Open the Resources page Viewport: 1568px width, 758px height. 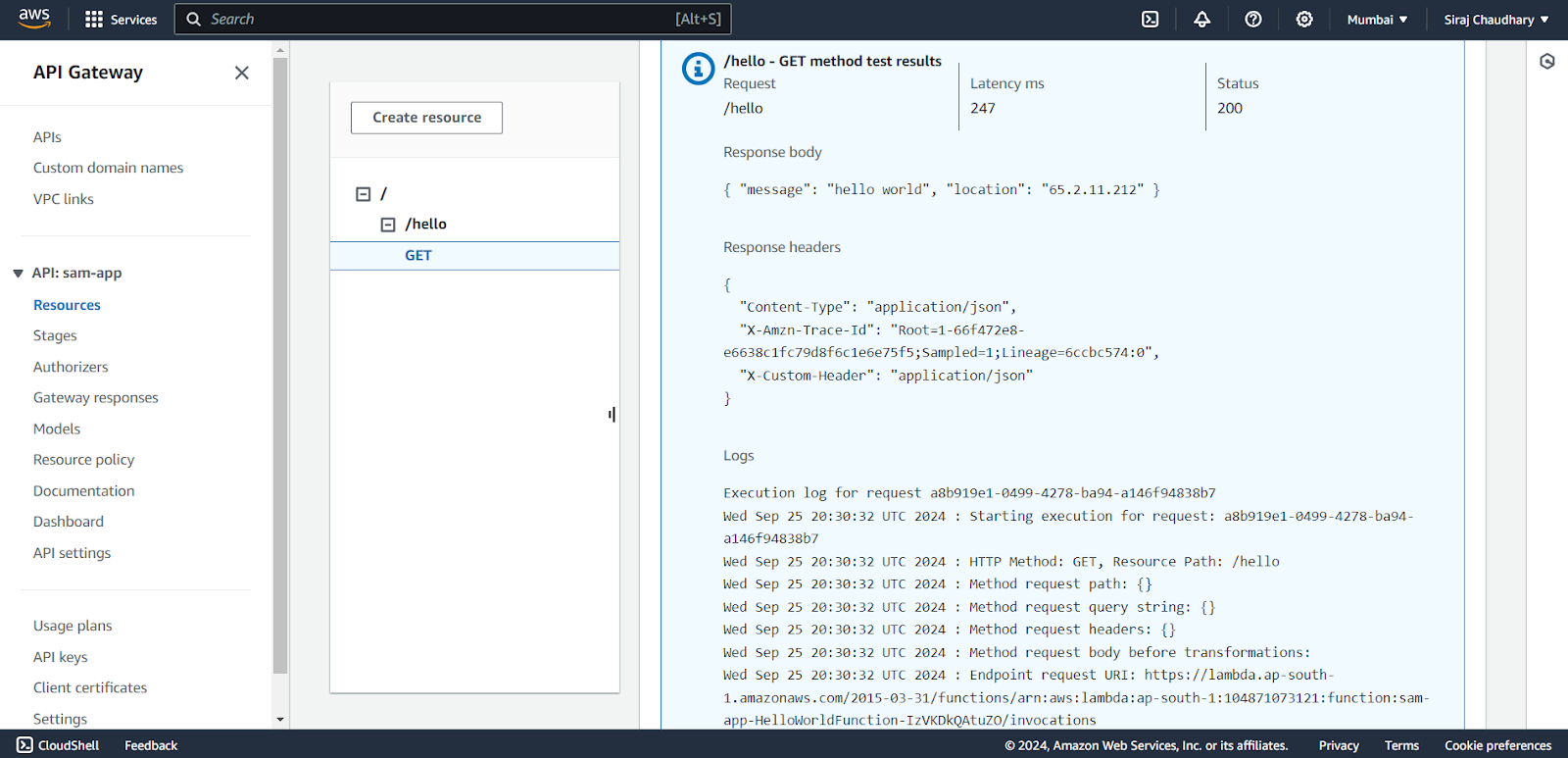67,305
